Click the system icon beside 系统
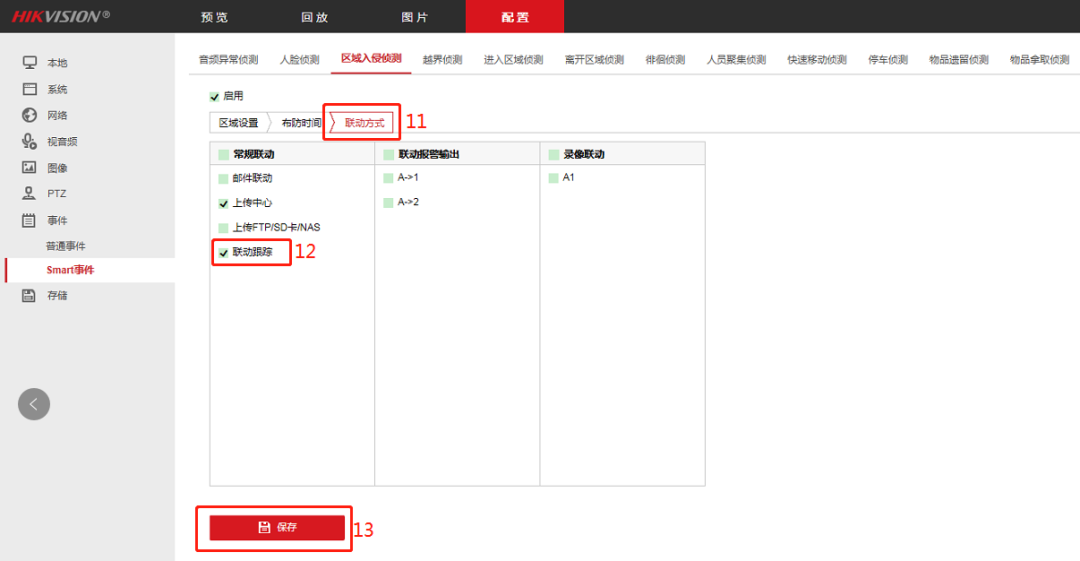1080x561 pixels. point(29,89)
